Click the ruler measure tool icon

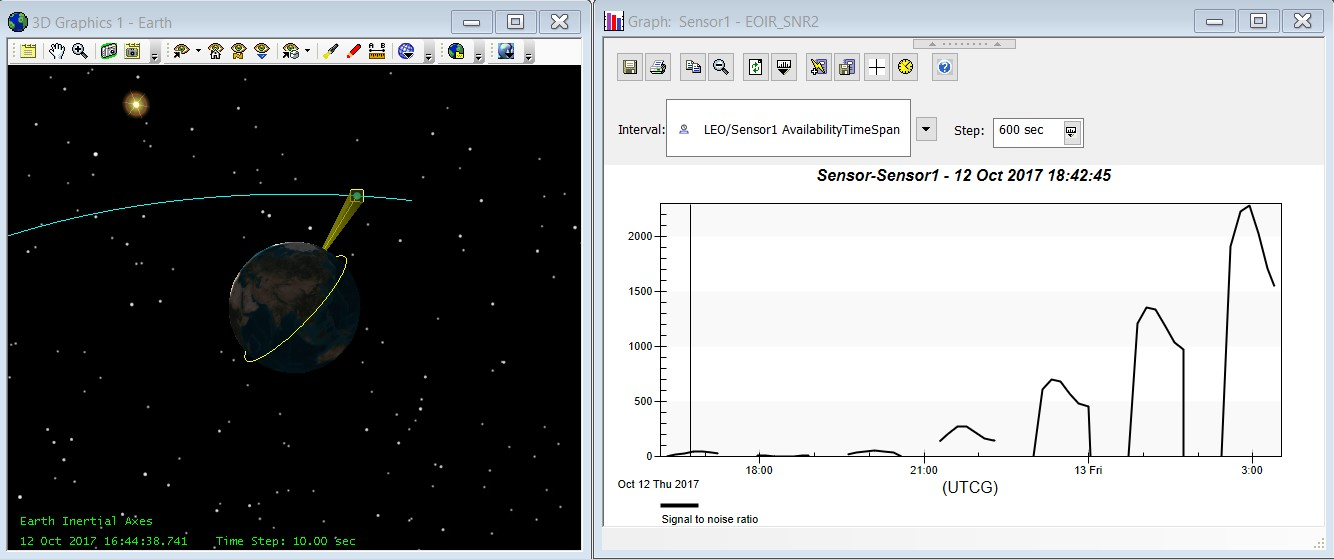(x=377, y=51)
